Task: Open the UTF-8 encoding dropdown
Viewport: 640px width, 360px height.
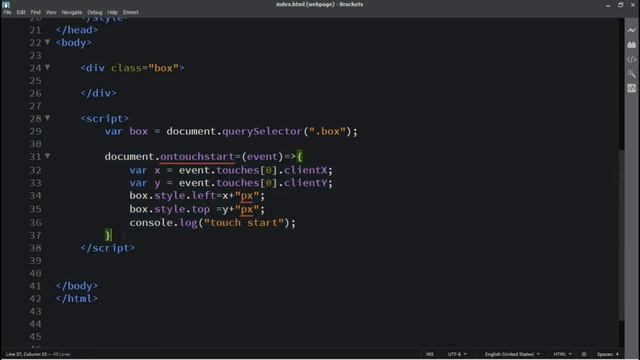Action: point(457,354)
